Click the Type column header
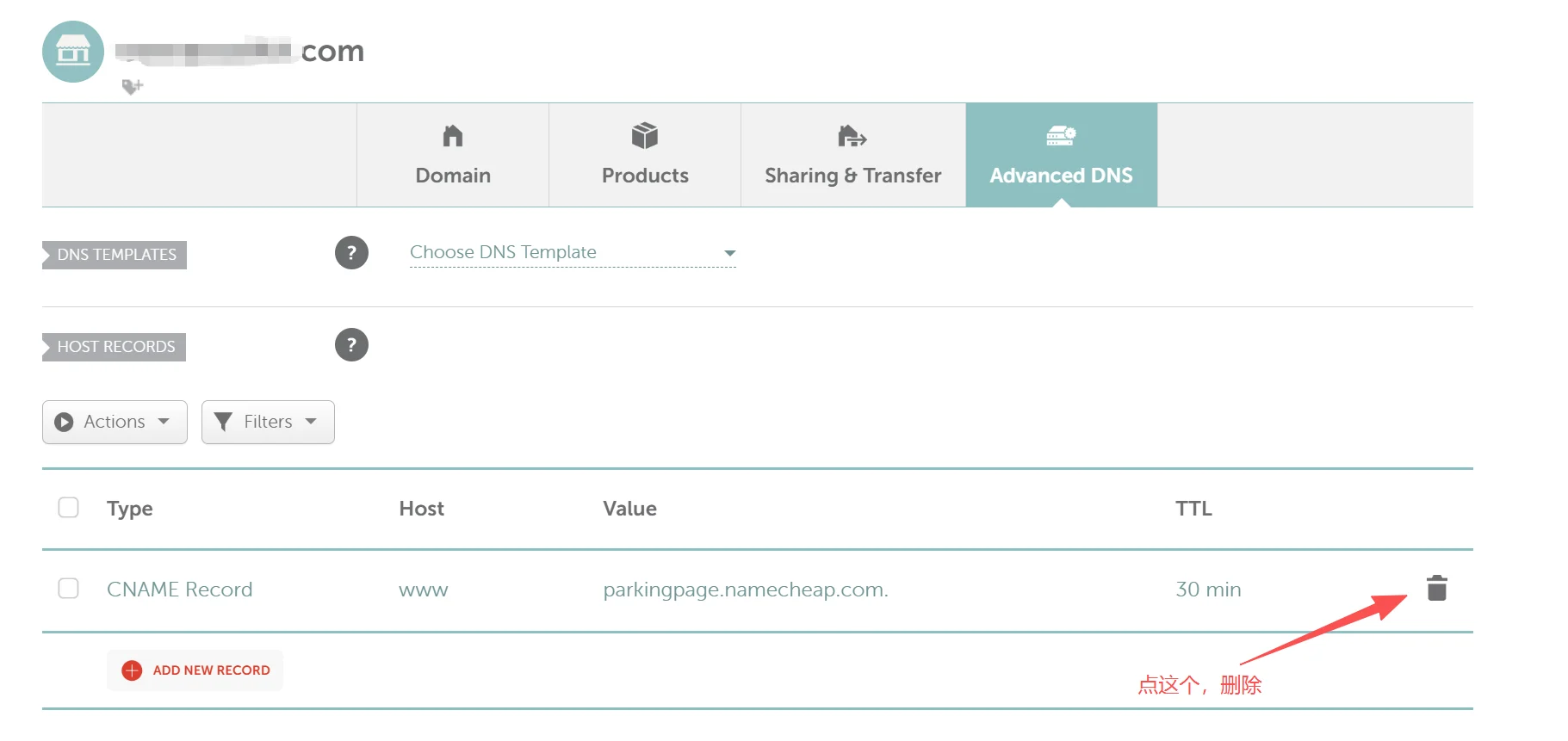The image size is (1568, 741). tap(130, 509)
